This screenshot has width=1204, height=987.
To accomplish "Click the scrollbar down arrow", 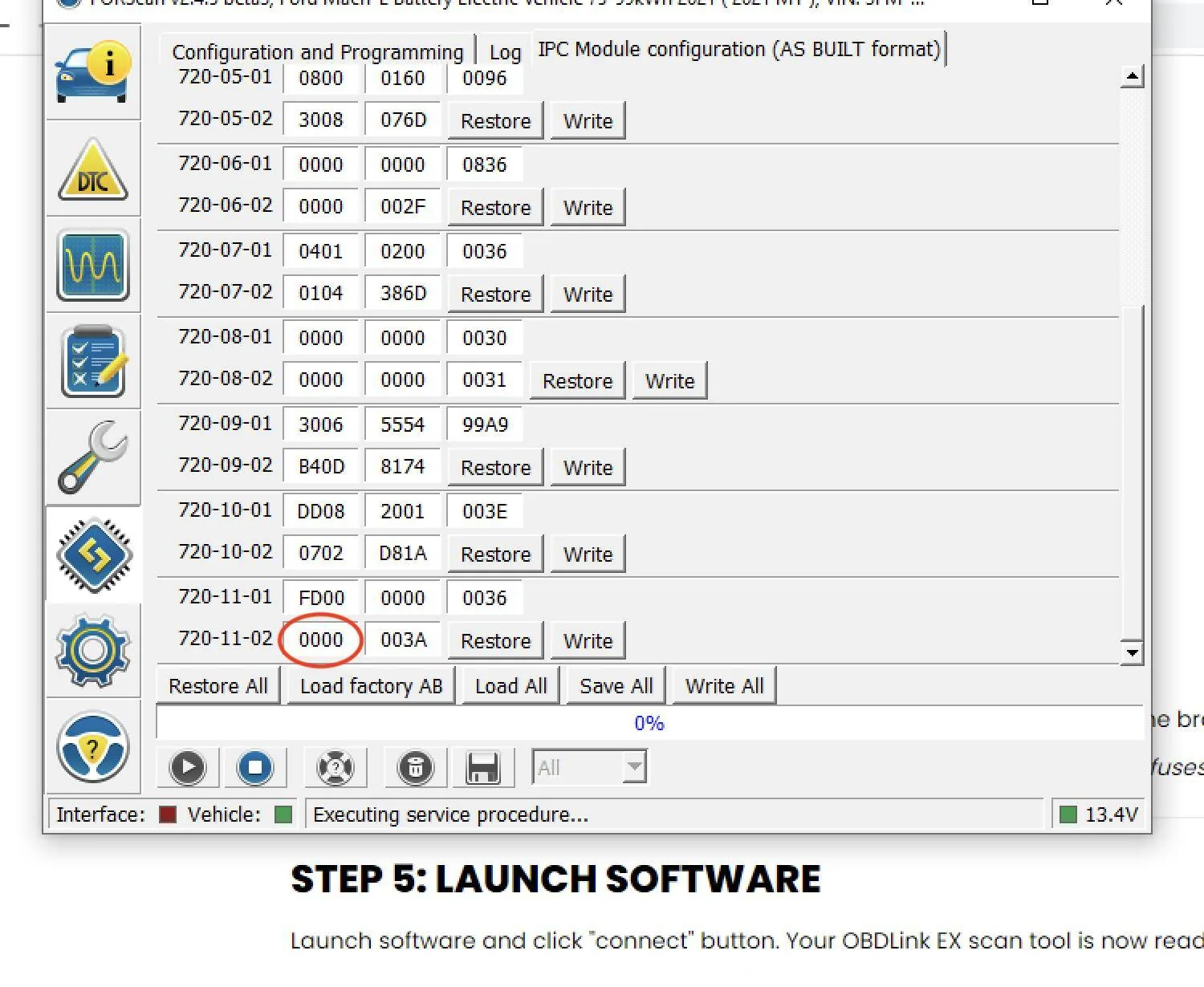I will coord(1132,652).
